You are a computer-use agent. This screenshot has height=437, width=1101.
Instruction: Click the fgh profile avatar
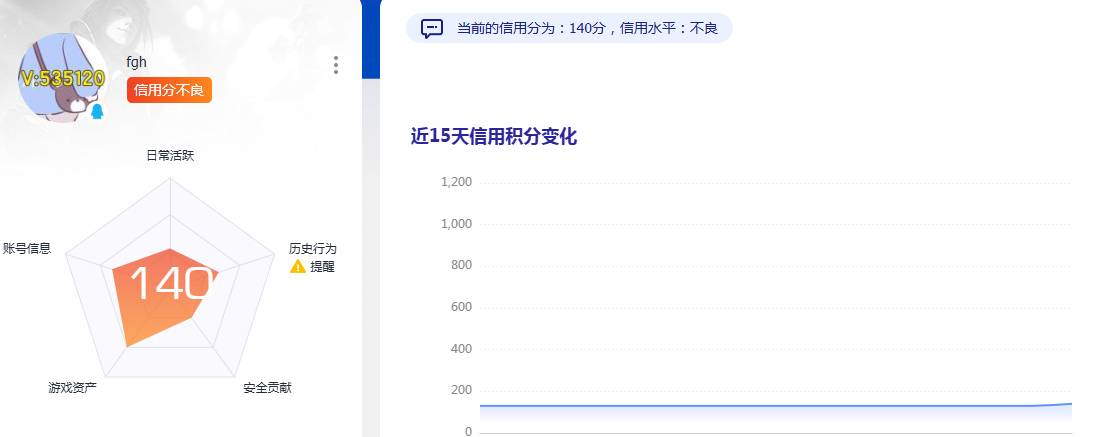(62, 77)
